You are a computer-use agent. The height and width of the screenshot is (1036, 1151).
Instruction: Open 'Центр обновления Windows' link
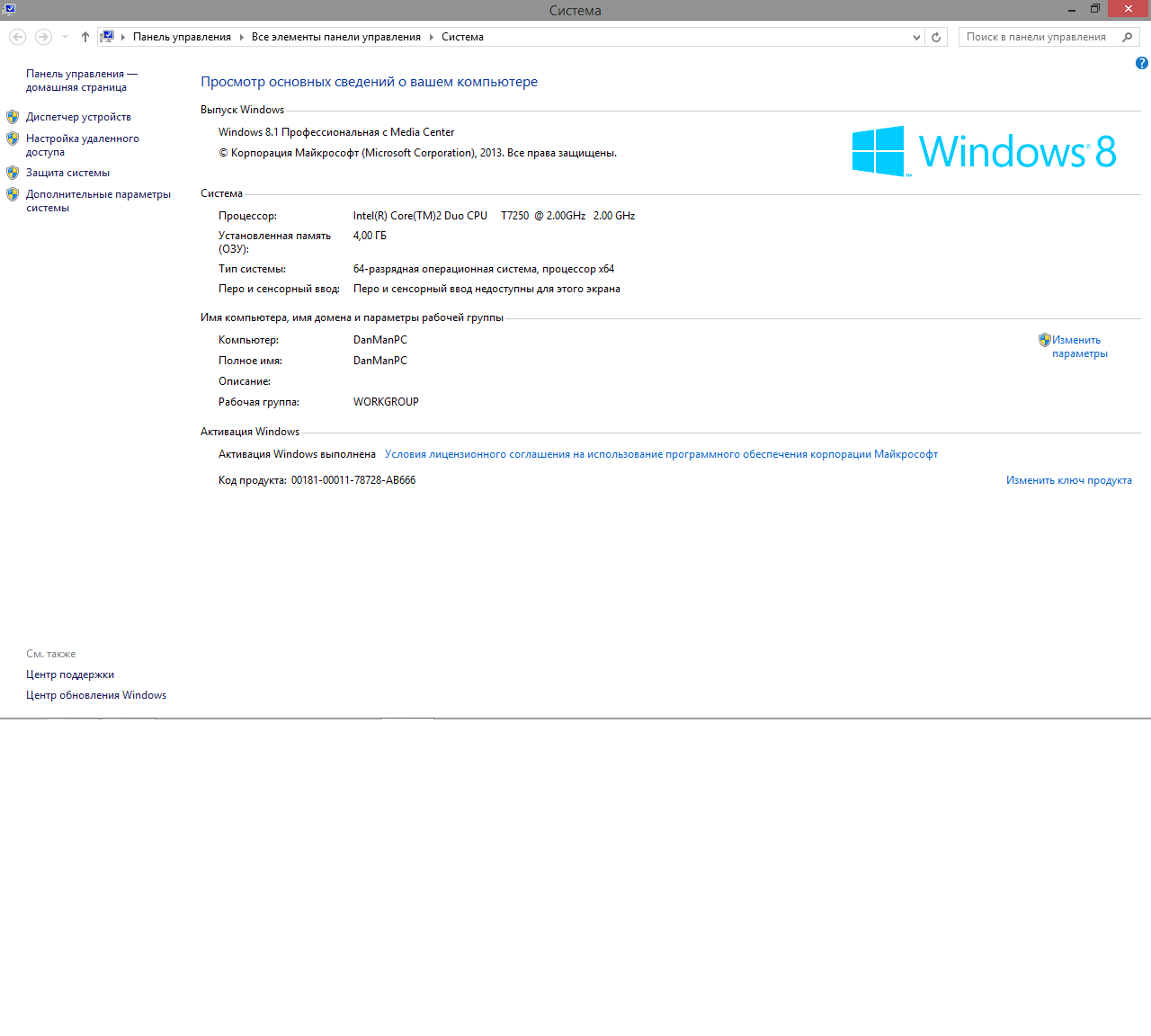[96, 695]
